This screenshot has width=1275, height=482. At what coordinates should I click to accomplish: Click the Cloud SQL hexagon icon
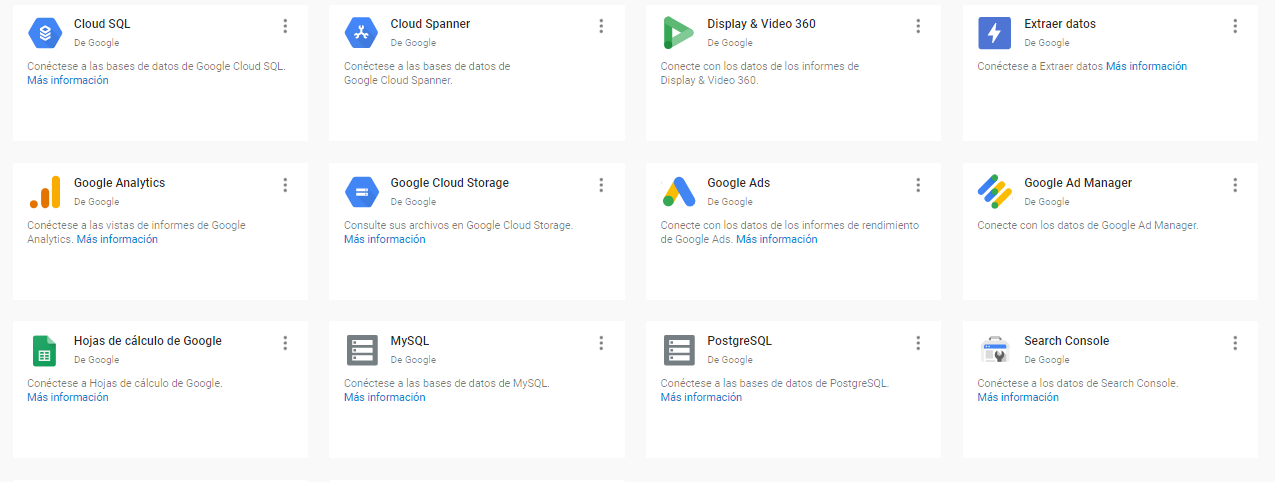[45, 33]
